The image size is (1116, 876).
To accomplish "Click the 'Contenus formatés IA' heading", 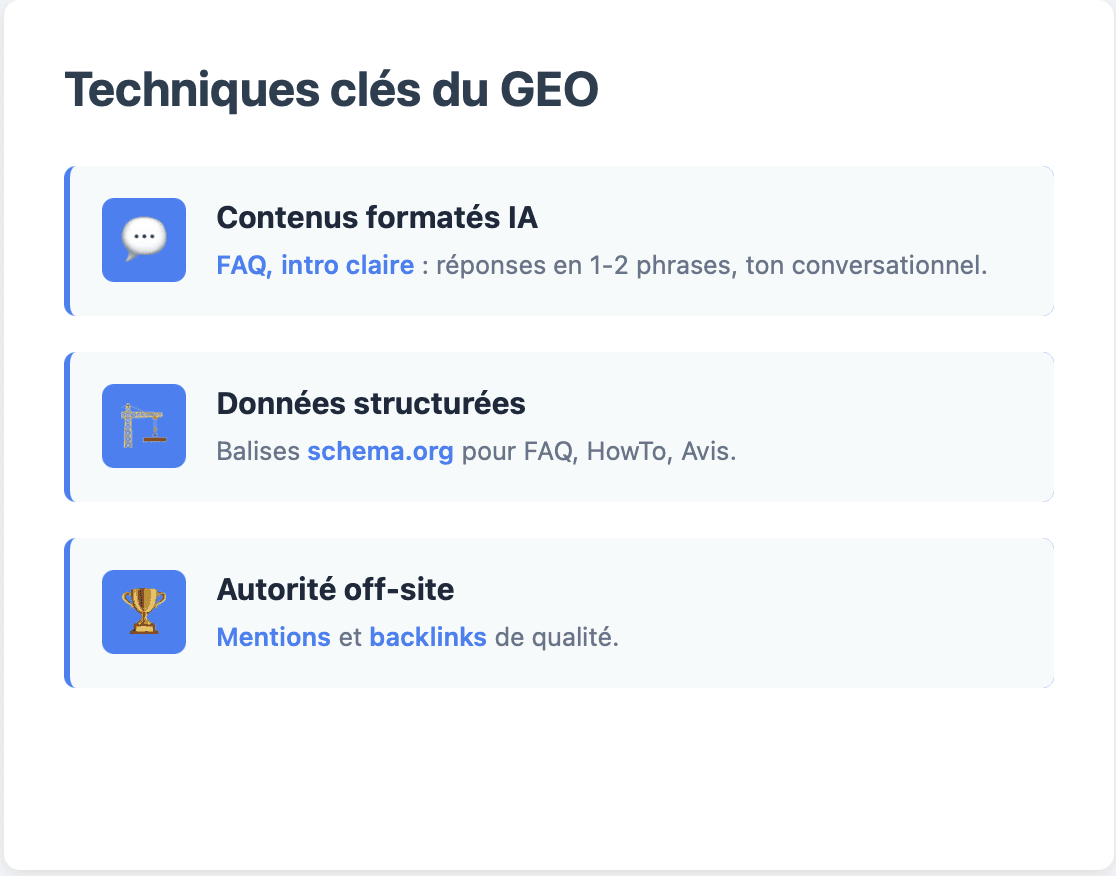I will [x=377, y=218].
